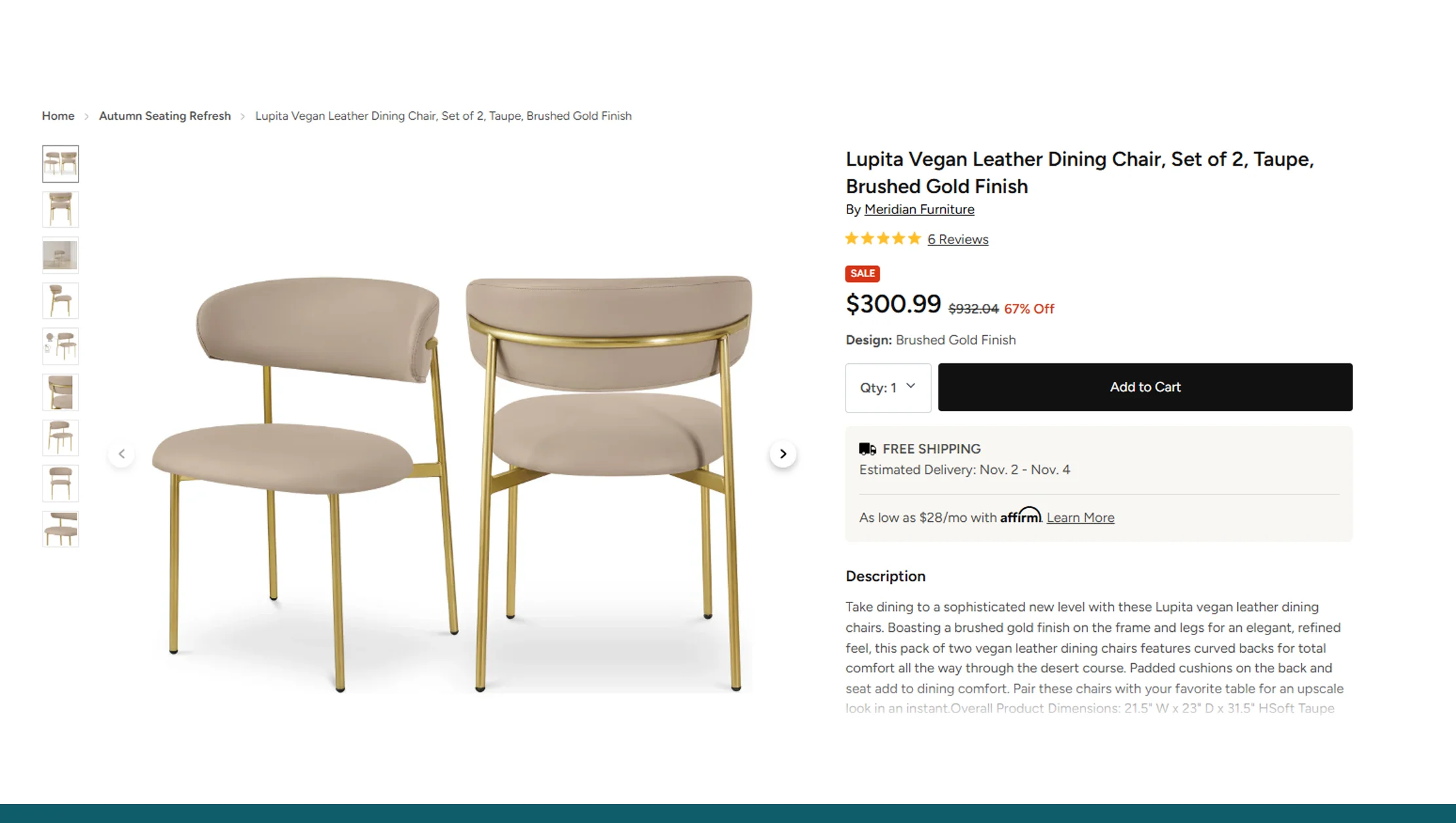Open the Autumn Seating Refresh breadcrumb

[165, 116]
